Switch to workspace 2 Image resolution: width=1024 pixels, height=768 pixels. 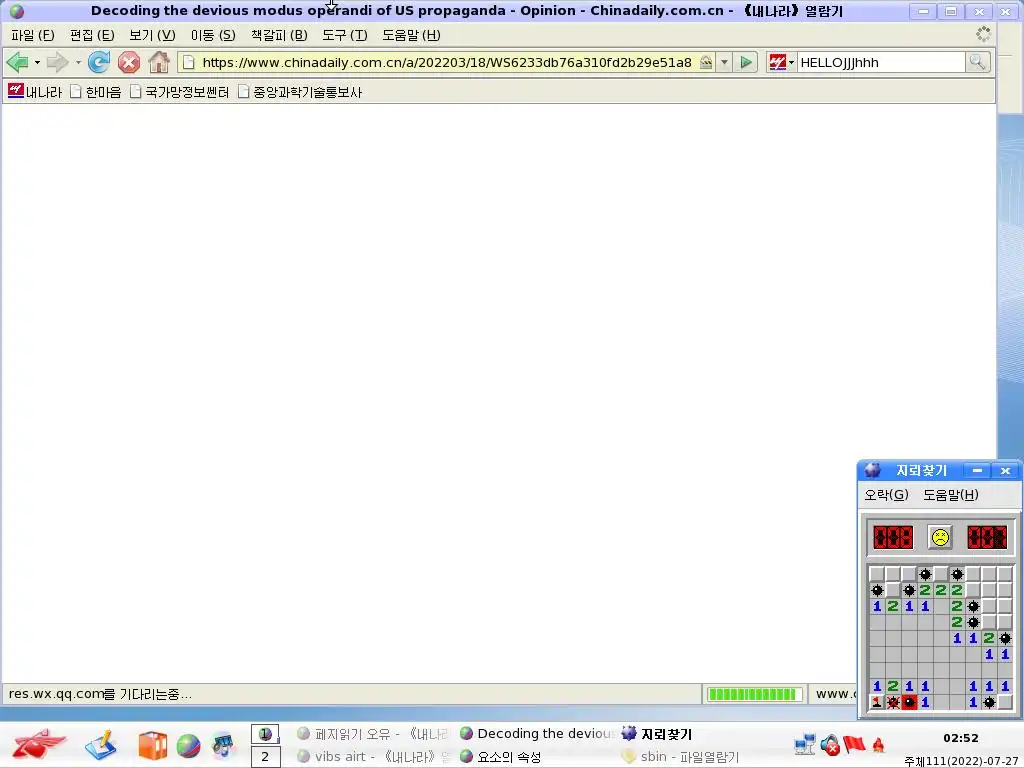(x=265, y=757)
